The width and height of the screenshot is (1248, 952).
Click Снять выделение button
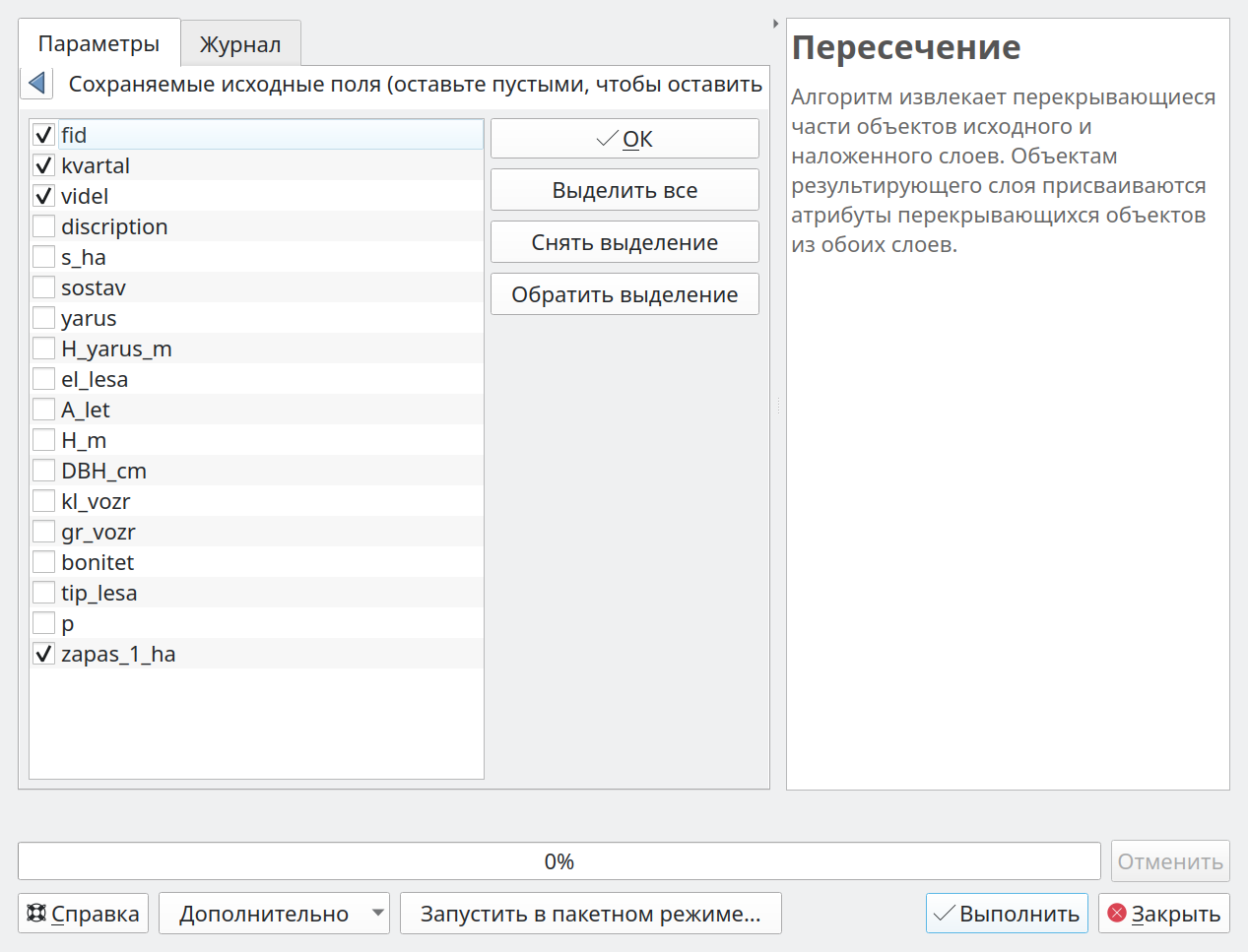[x=624, y=242]
